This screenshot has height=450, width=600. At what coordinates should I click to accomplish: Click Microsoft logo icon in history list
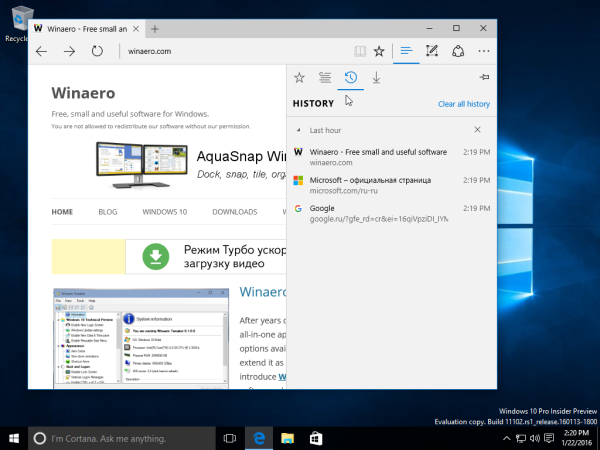pyautogui.click(x=298, y=180)
